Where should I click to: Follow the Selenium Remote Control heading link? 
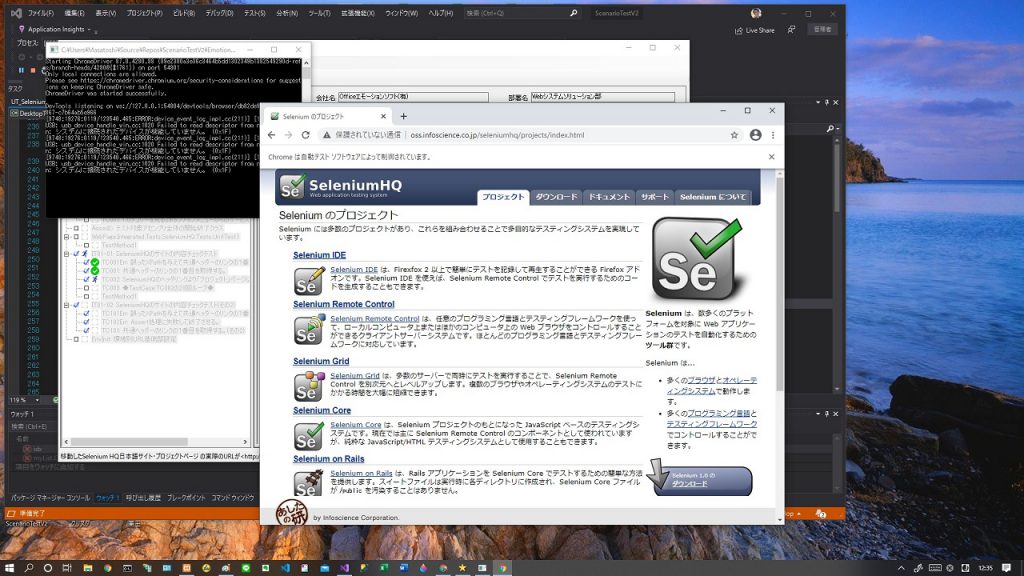click(344, 304)
